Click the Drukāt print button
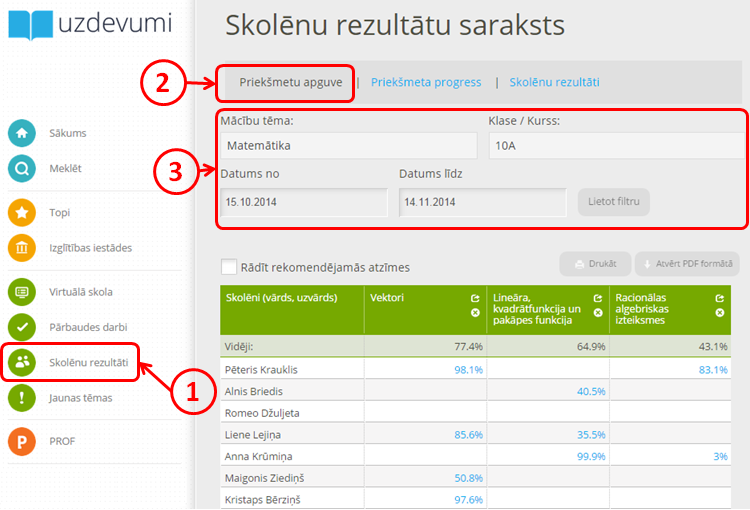750x510 pixels. coord(595,265)
